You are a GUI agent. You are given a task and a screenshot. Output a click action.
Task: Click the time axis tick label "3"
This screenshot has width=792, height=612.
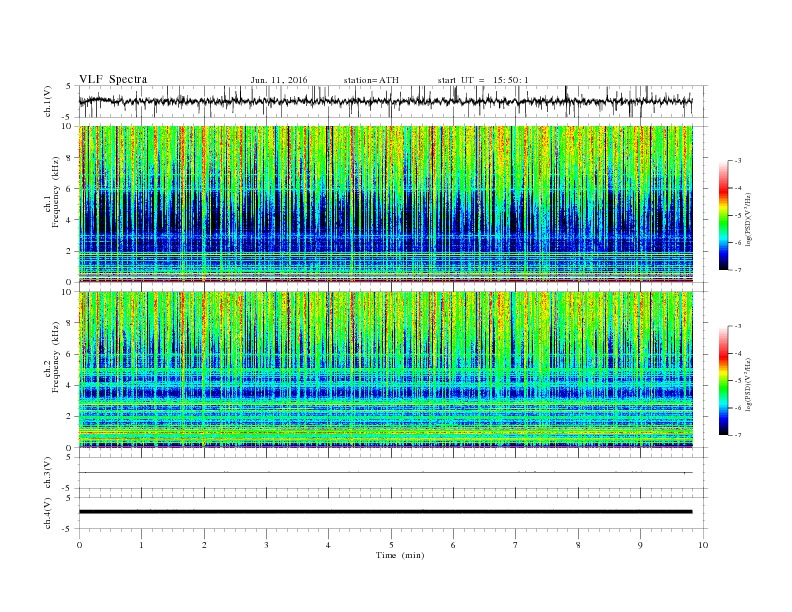266,545
